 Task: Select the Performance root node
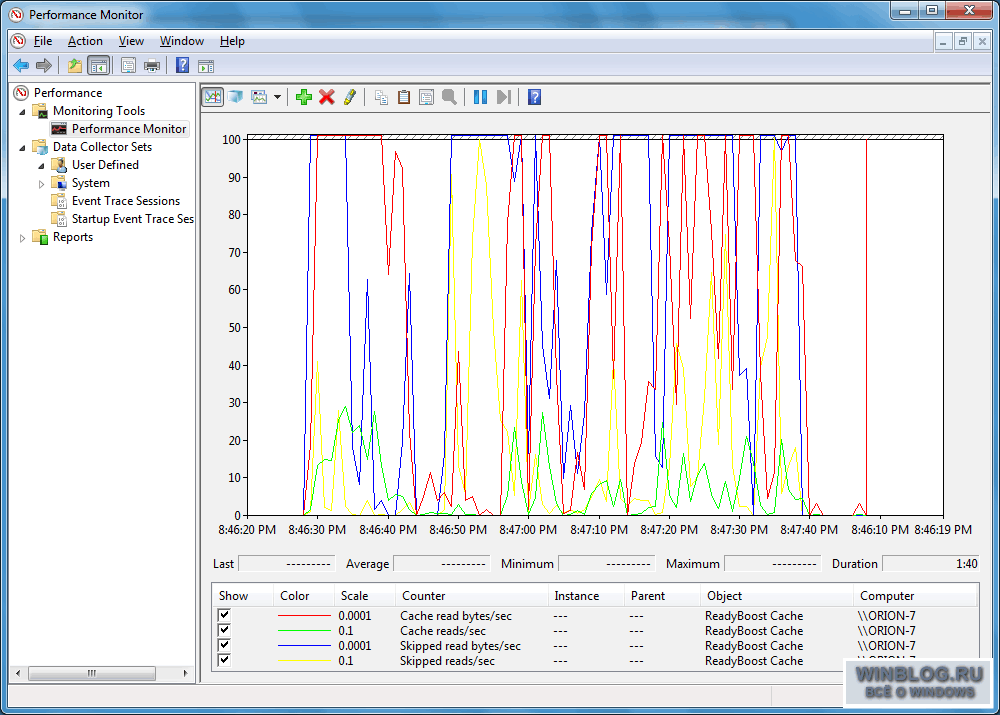coord(68,92)
